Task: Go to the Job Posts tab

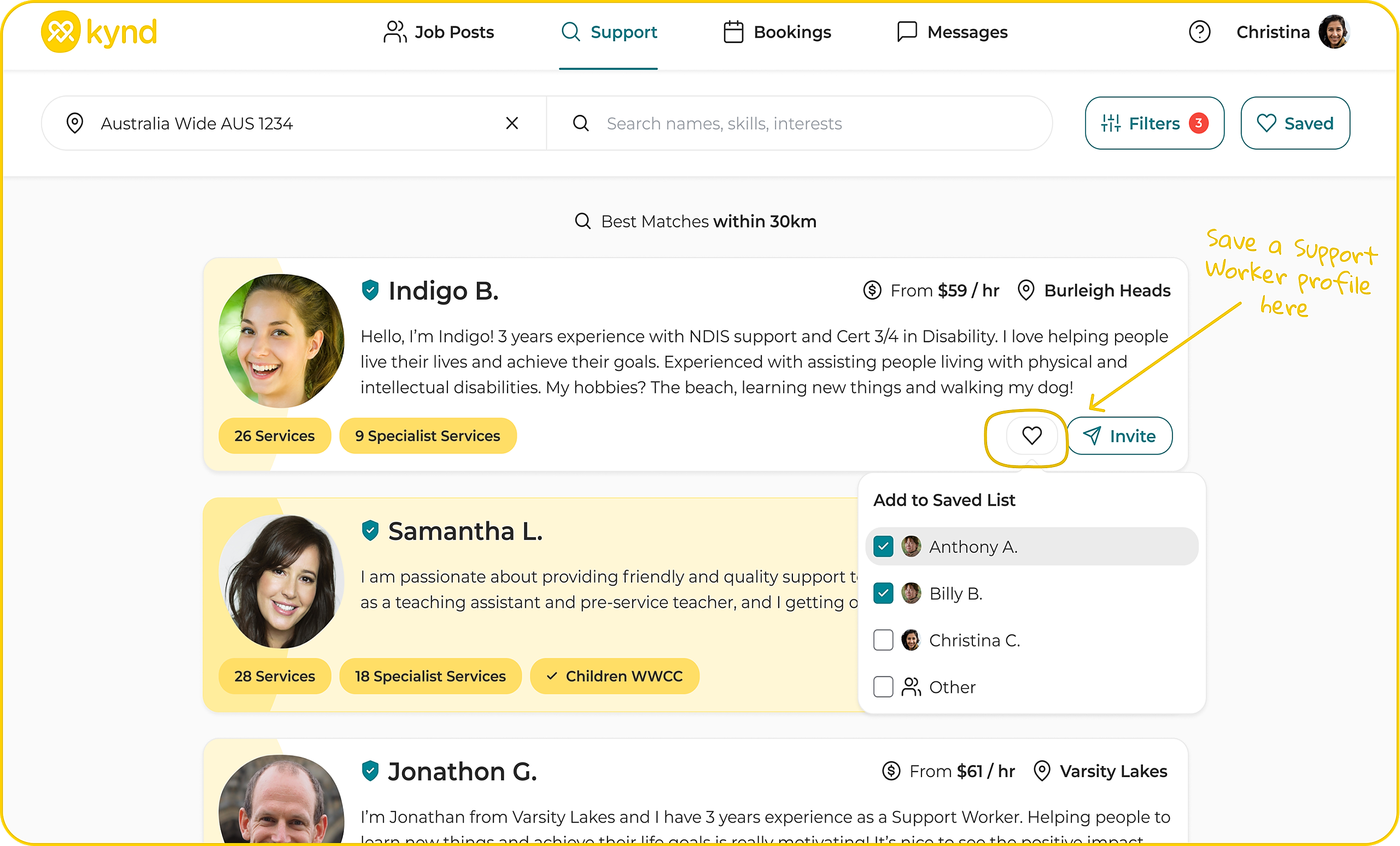Action: (439, 32)
